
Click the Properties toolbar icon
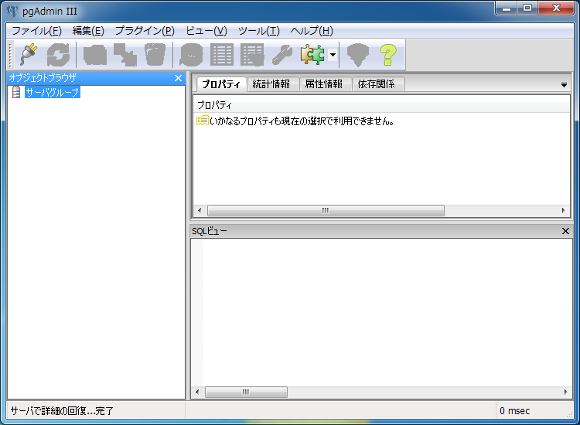(x=95, y=55)
